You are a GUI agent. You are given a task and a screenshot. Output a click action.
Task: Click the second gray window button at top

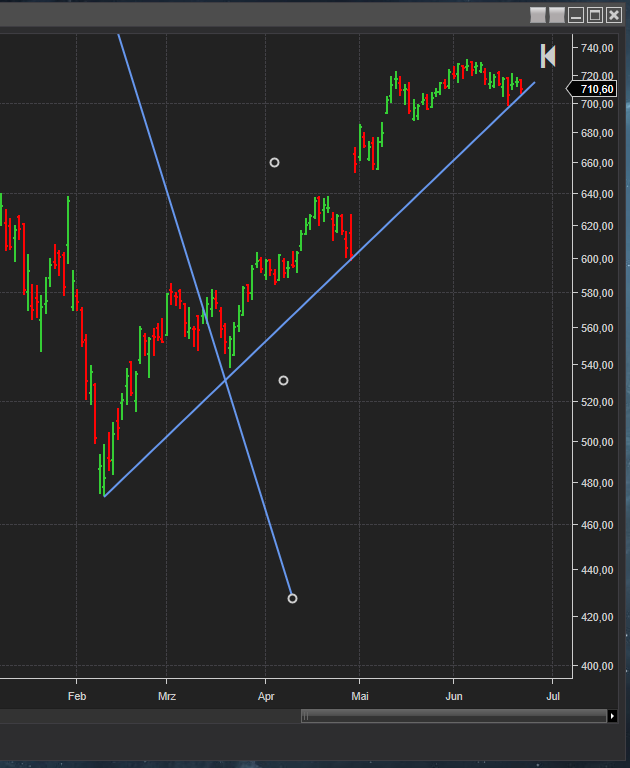coord(557,15)
